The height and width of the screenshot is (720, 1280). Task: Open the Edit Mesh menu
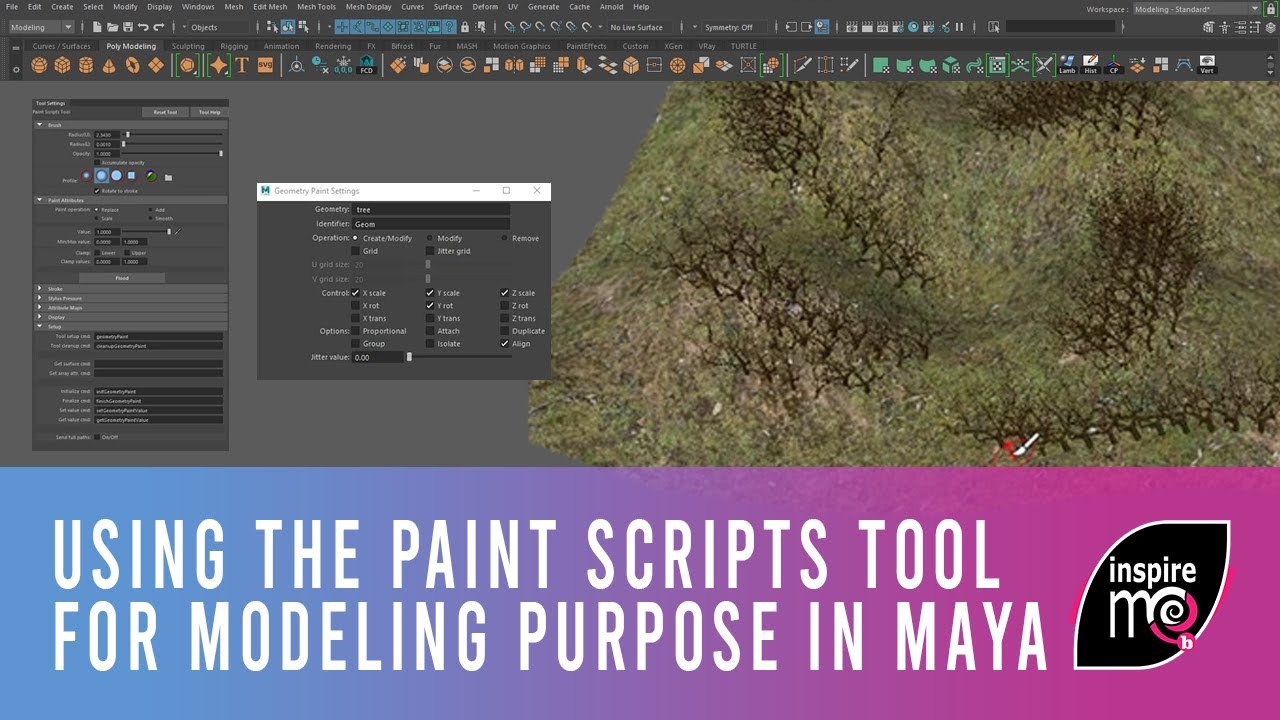point(270,7)
